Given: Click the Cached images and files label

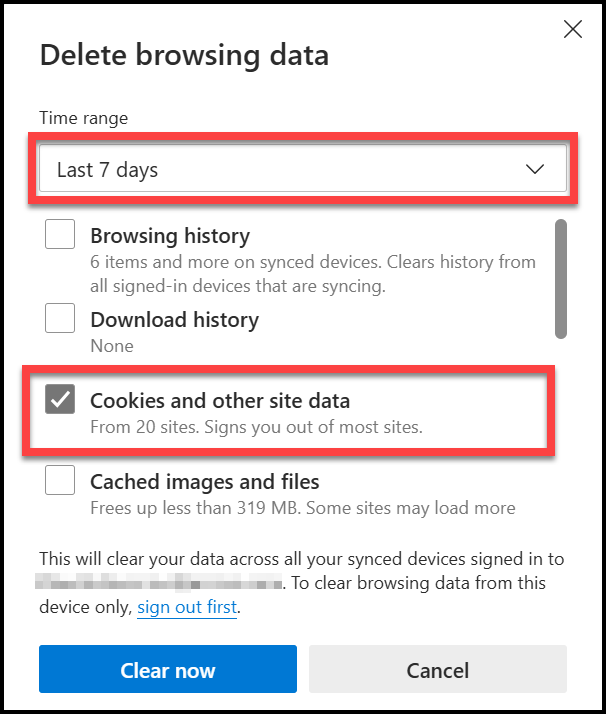Looking at the screenshot, I should pos(205,482).
